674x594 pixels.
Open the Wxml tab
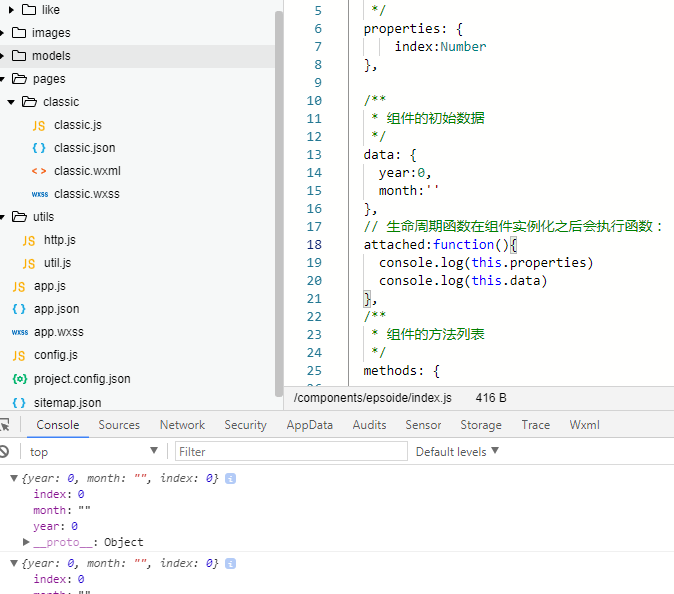tap(584, 425)
